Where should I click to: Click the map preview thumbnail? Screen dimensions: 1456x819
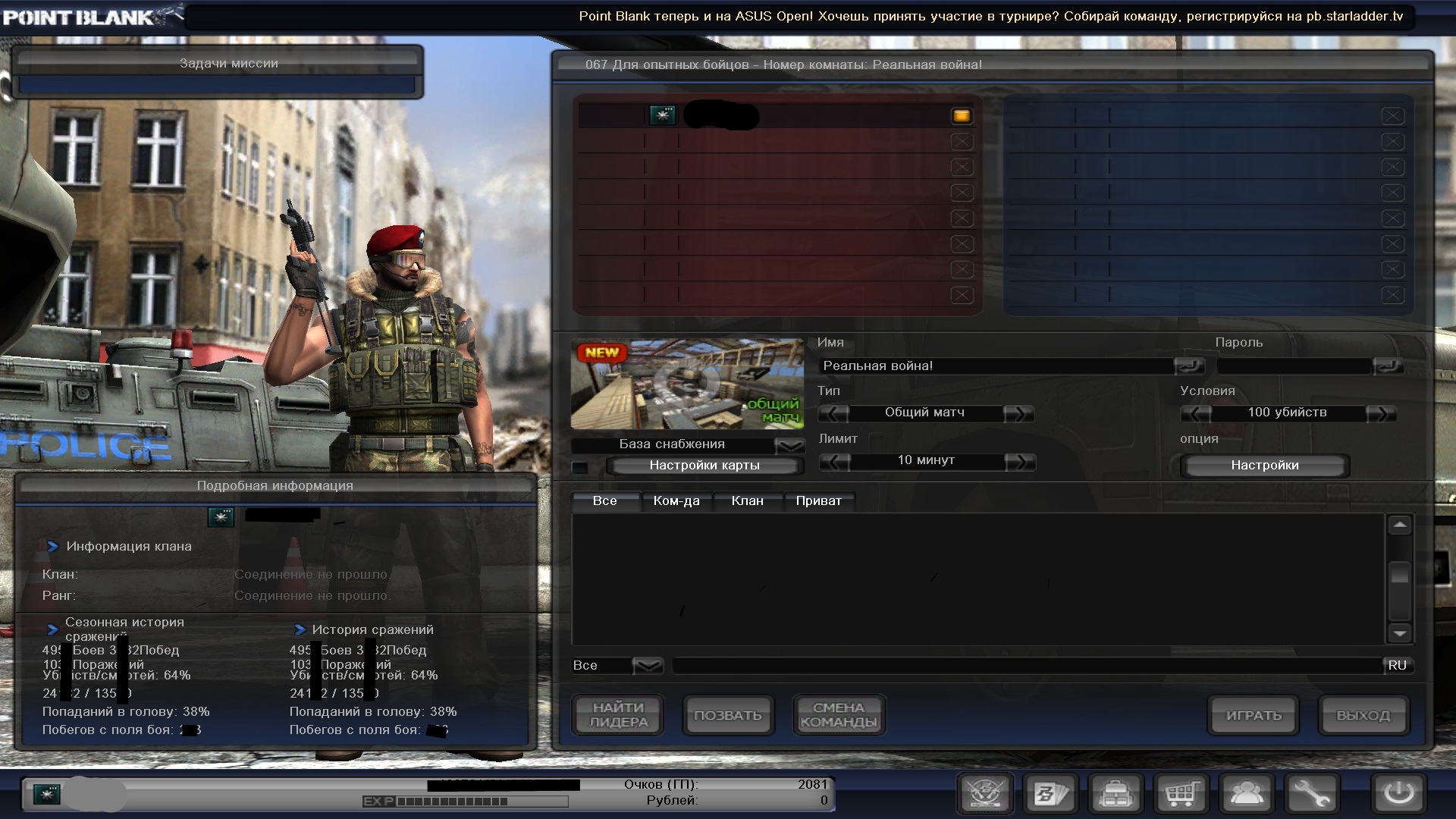pyautogui.click(x=687, y=384)
